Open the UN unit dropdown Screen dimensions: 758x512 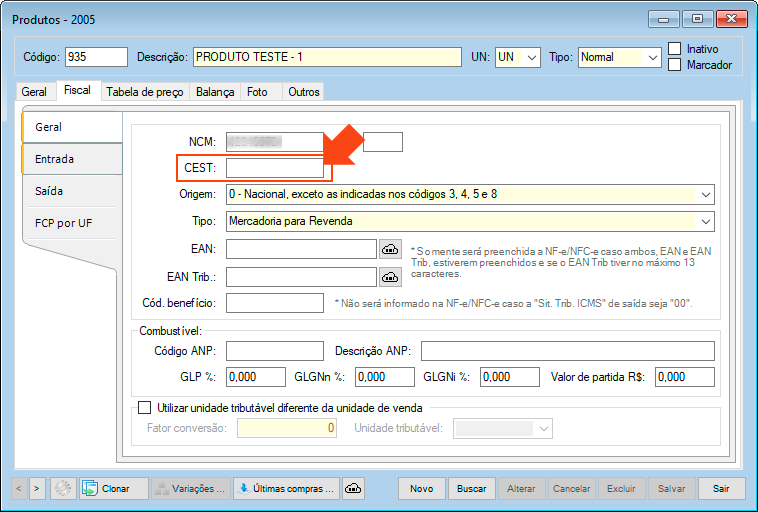pyautogui.click(x=531, y=58)
